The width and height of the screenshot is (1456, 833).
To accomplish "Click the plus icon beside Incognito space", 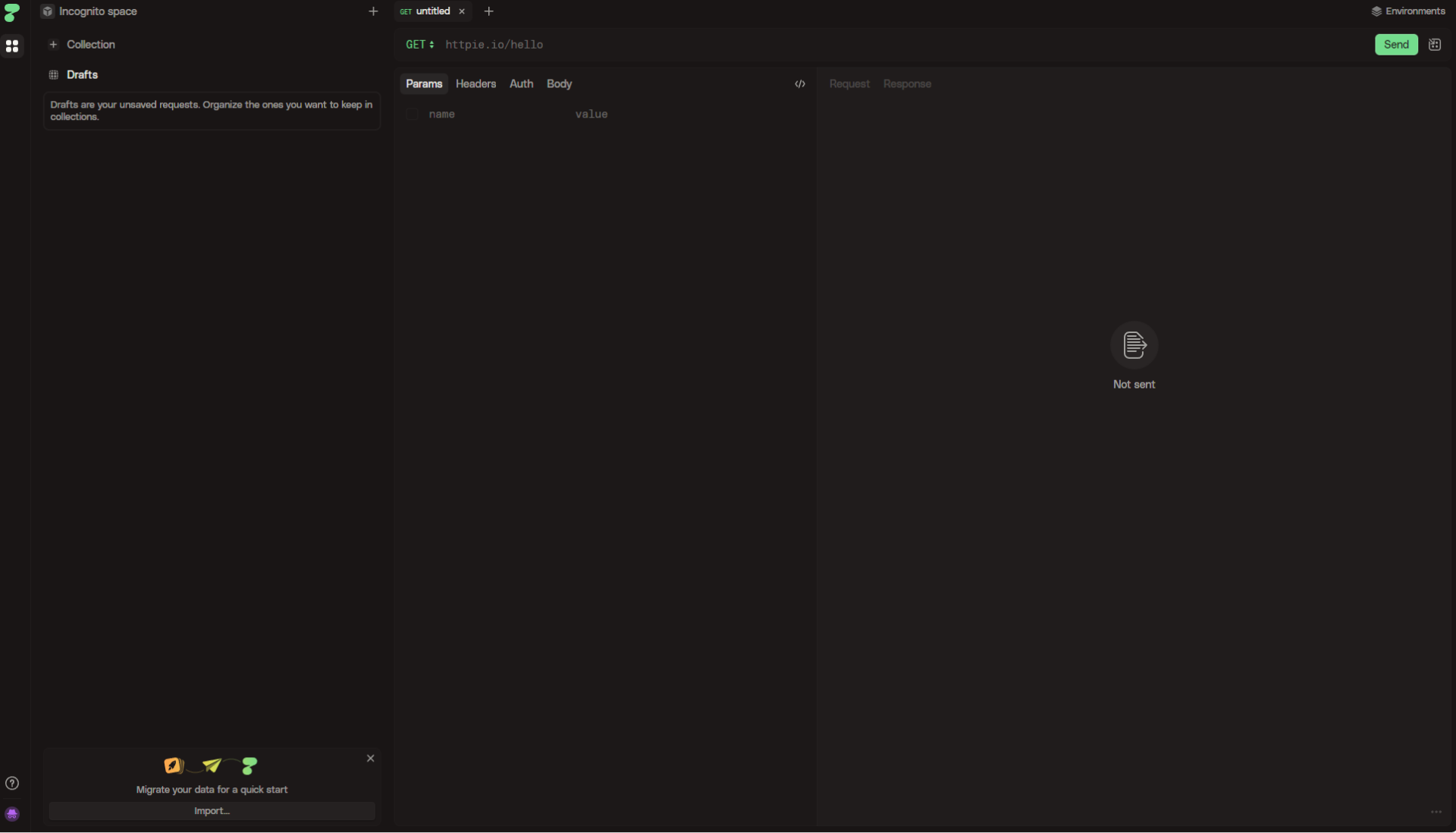I will [x=372, y=11].
